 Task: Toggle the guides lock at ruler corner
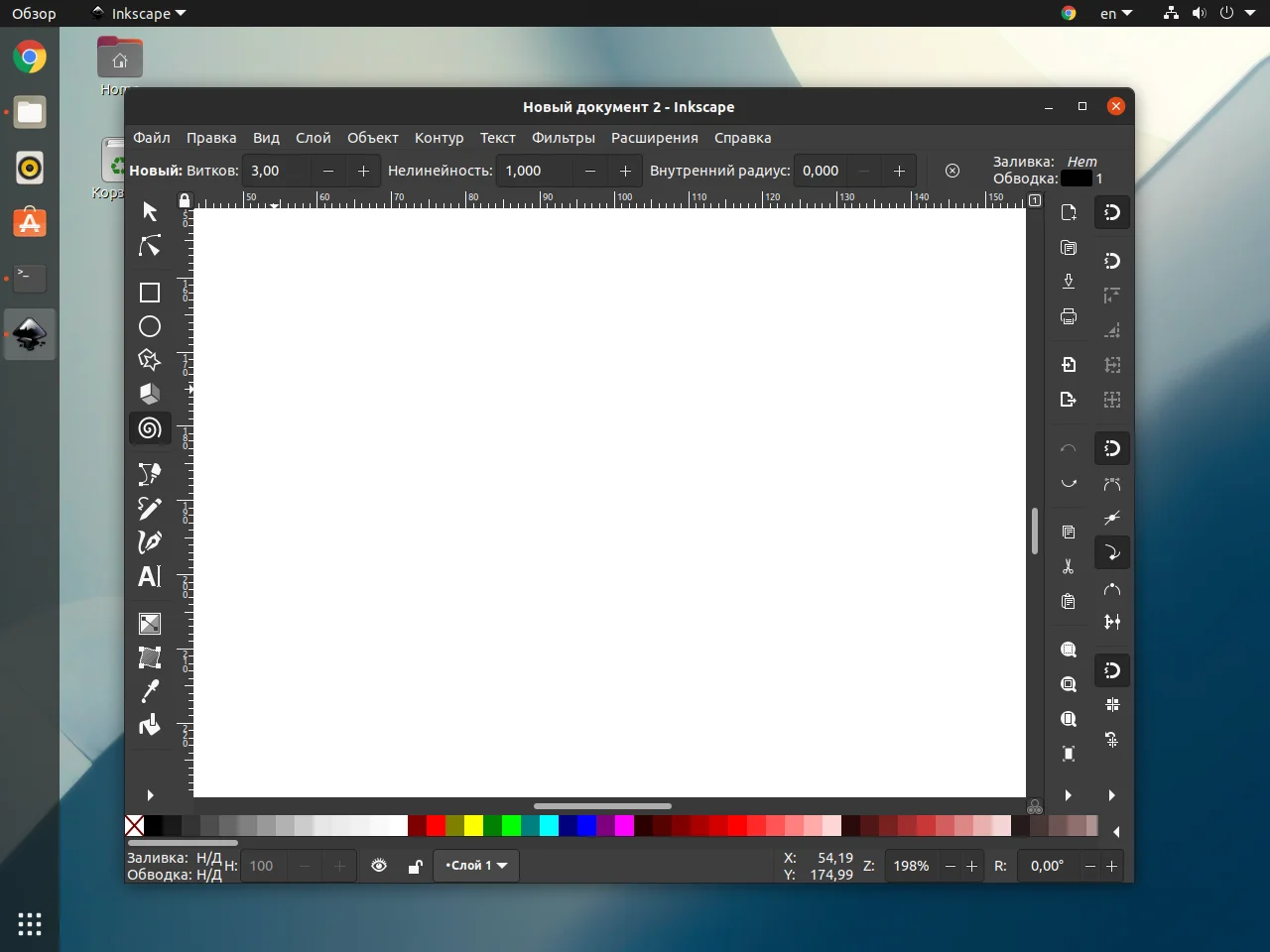[184, 200]
